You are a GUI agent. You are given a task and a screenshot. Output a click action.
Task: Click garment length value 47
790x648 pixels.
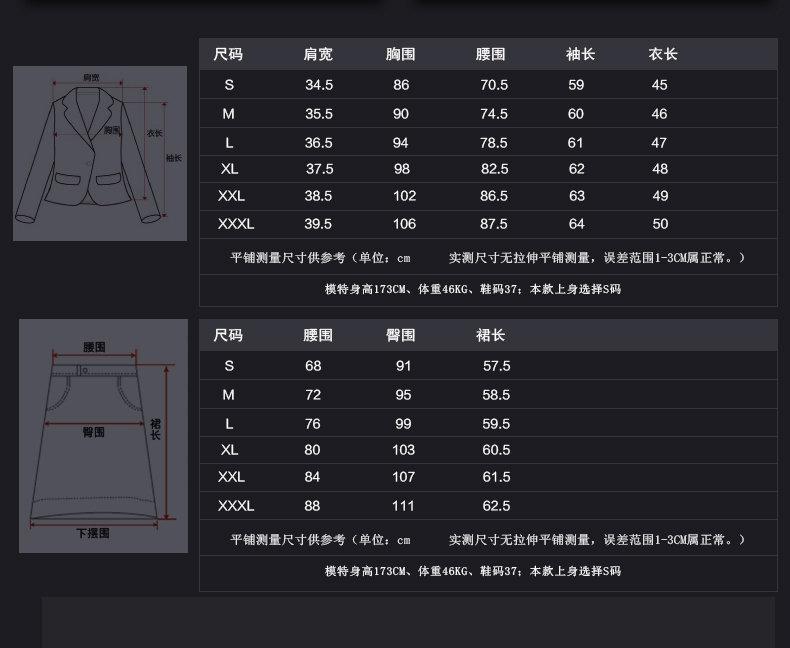(659, 143)
